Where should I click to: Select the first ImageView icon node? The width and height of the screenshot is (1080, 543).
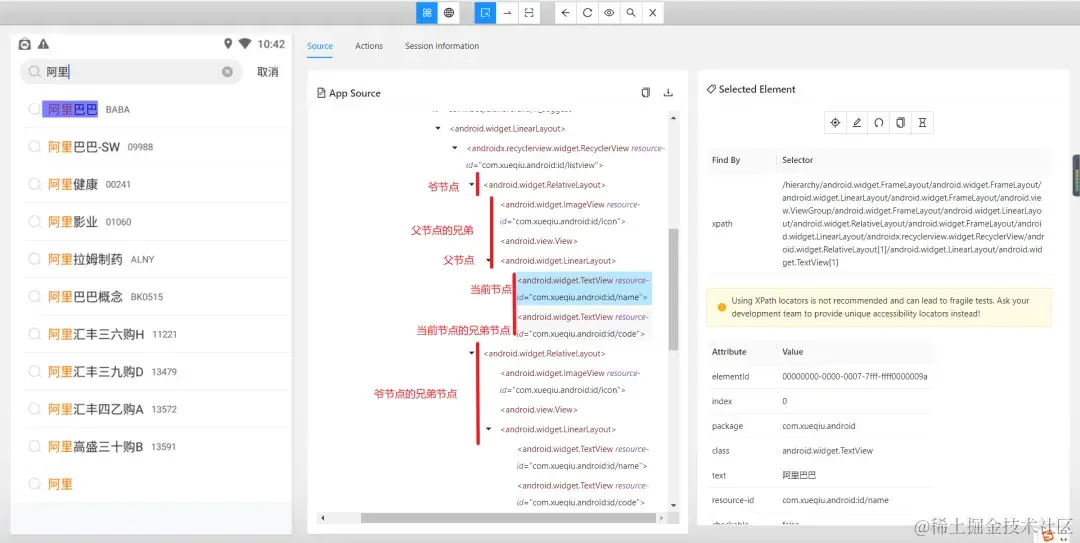click(x=570, y=213)
